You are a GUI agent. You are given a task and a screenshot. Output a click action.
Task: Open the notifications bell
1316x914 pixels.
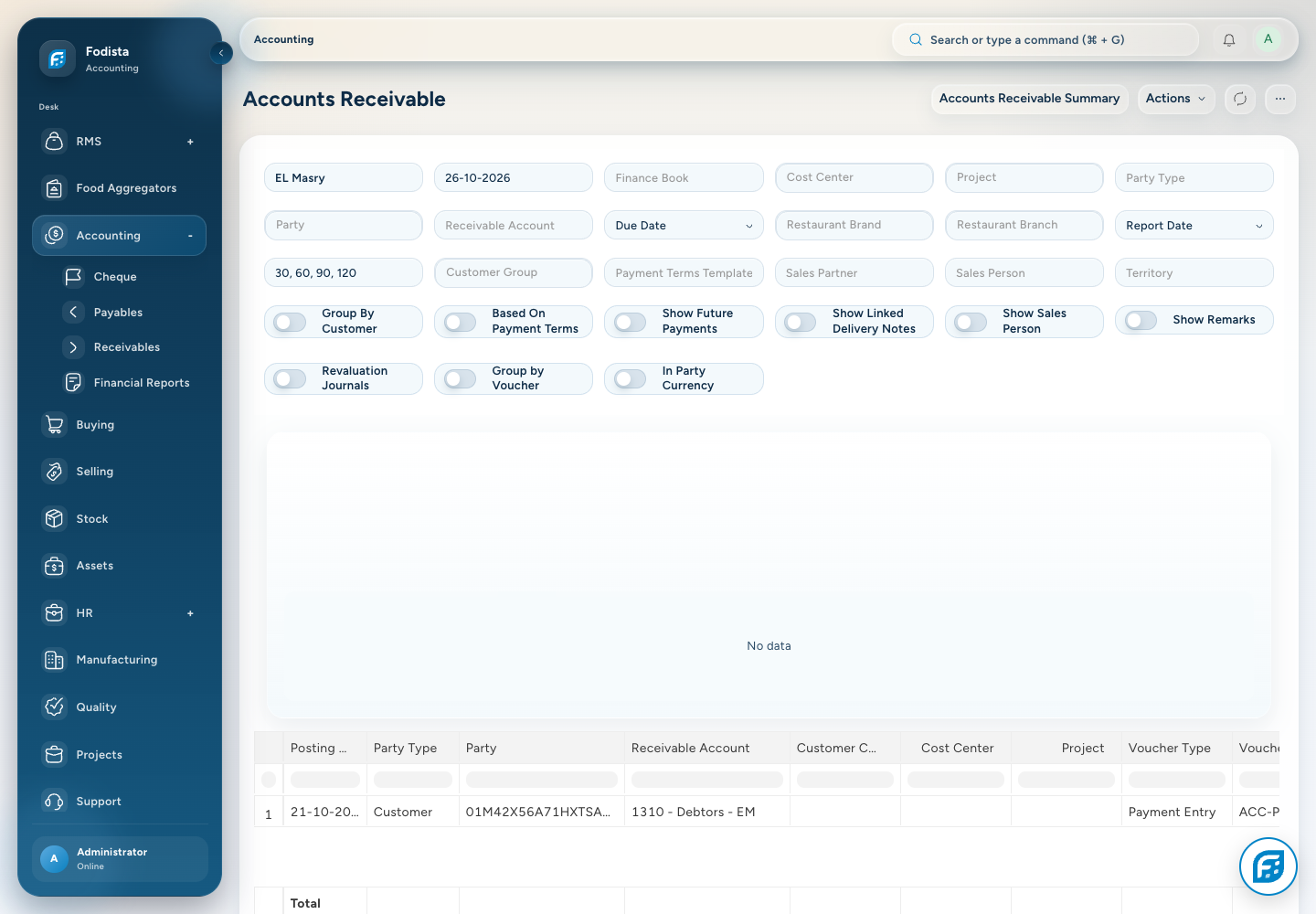click(1229, 39)
